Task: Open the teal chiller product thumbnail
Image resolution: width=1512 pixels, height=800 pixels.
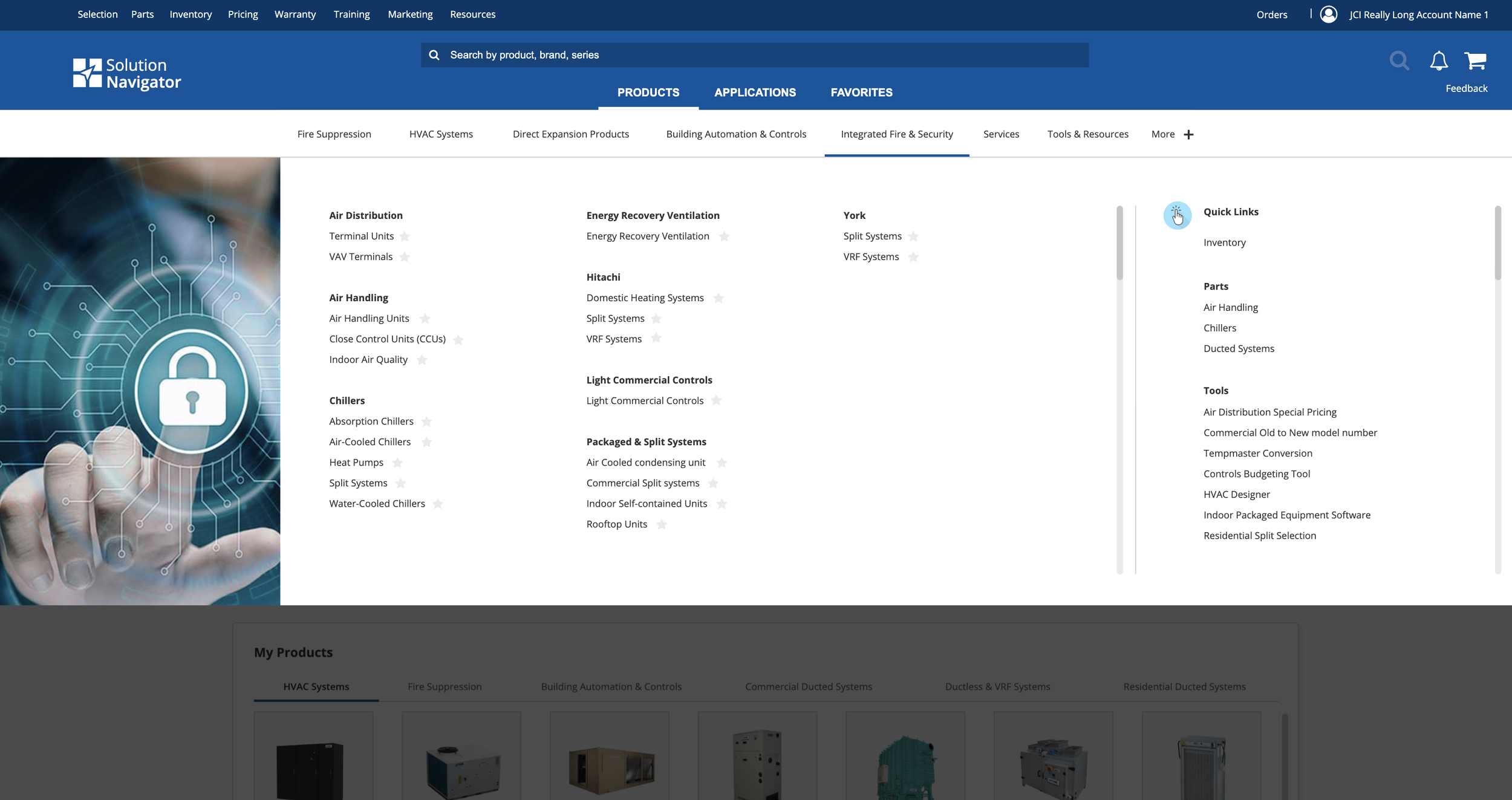Action: [x=905, y=756]
